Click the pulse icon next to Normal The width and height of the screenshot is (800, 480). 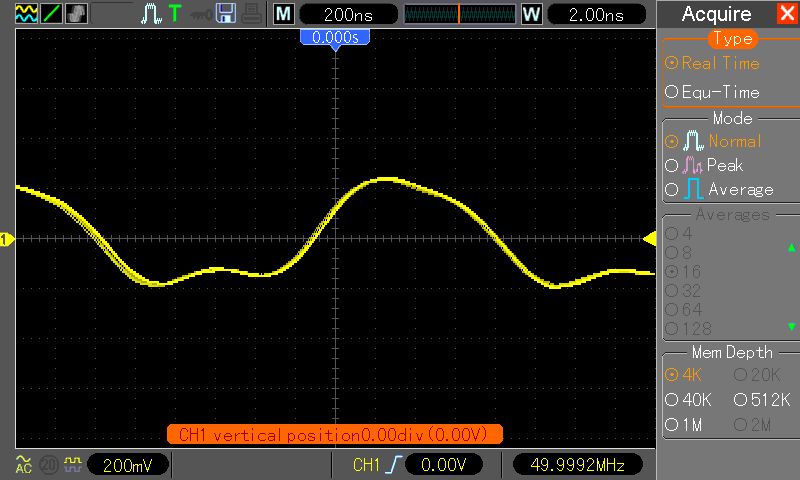pyautogui.click(x=693, y=140)
